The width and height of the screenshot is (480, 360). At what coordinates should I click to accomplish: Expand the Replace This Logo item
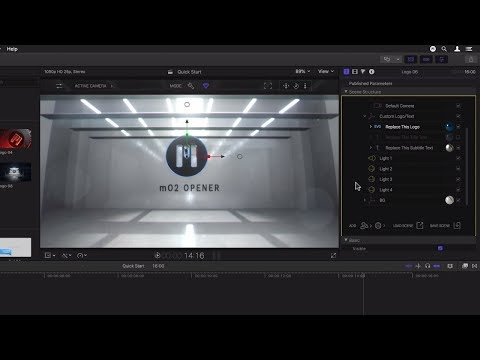371,127
